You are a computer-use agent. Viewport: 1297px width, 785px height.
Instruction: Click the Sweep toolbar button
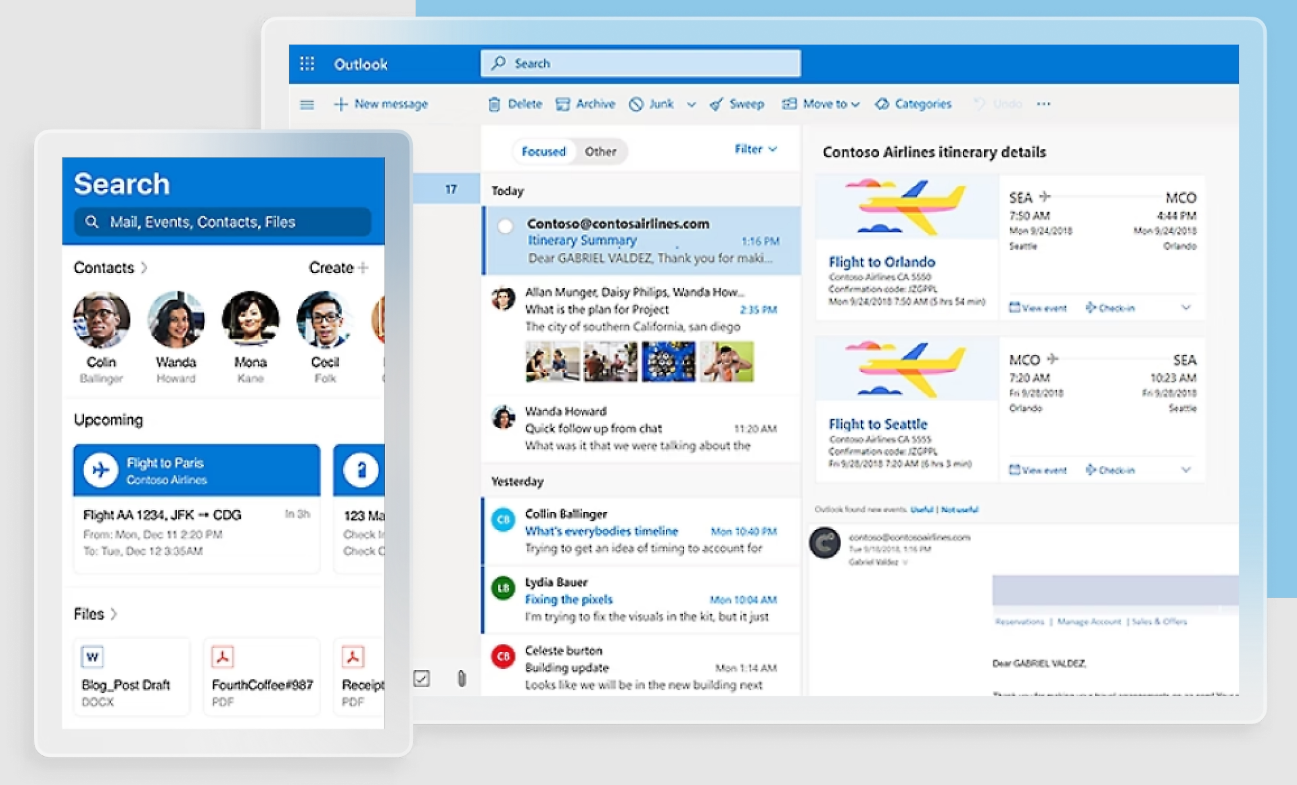pyautogui.click(x=737, y=104)
